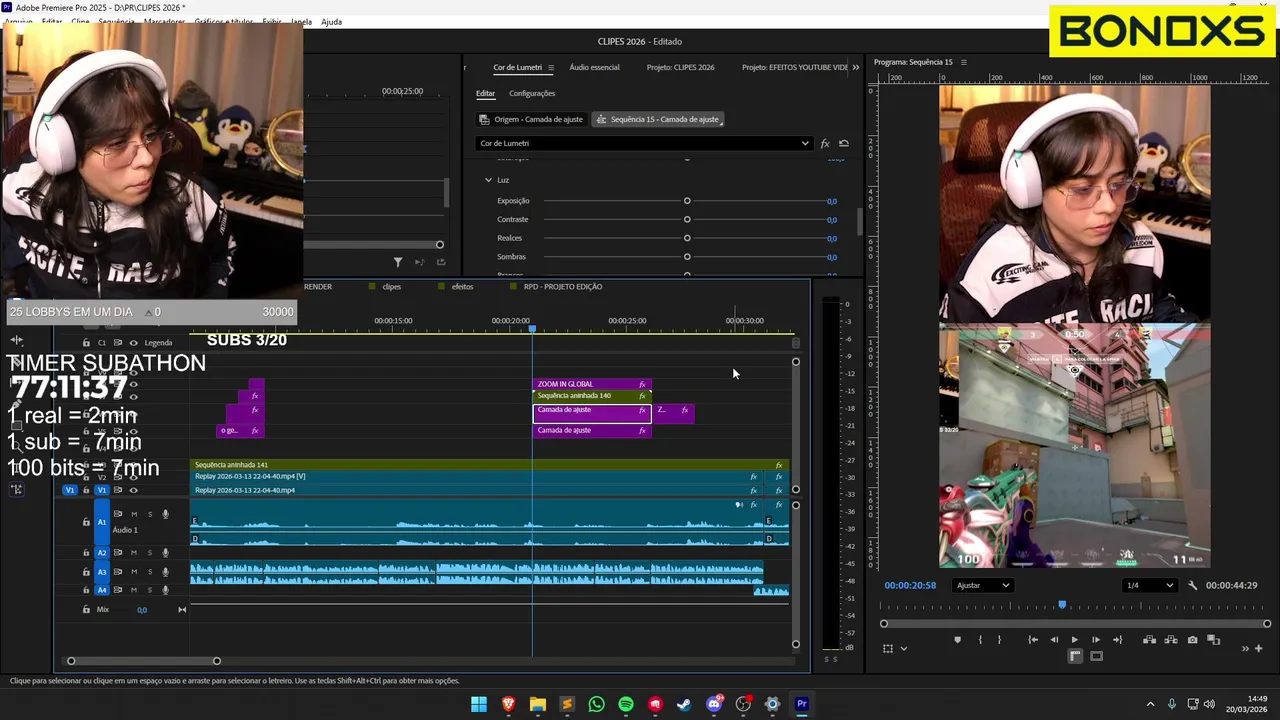Select the Sequência aninhada 140 clip
The height and width of the screenshot is (720, 1280).
coord(592,396)
